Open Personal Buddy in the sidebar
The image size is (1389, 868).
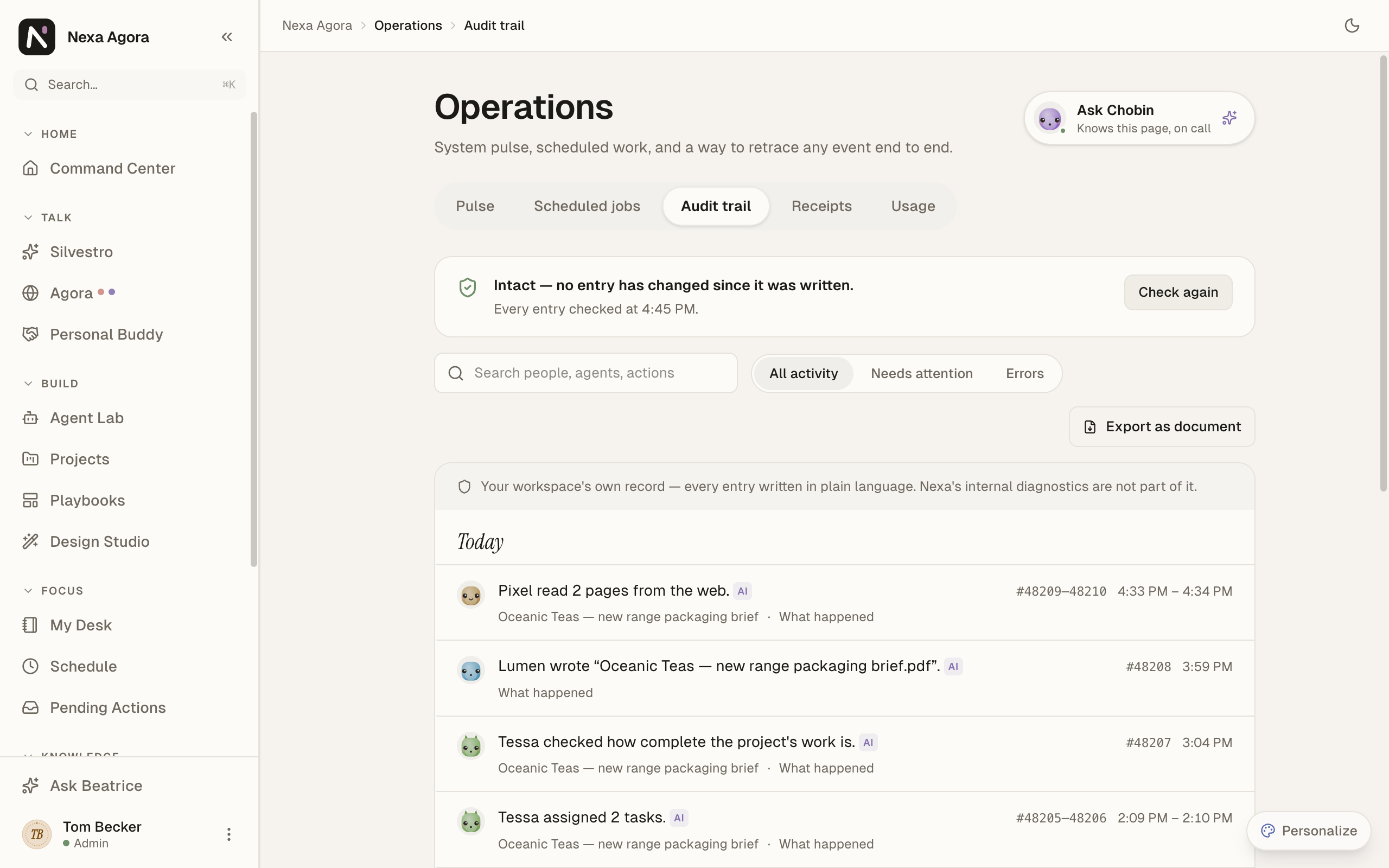(x=129, y=334)
